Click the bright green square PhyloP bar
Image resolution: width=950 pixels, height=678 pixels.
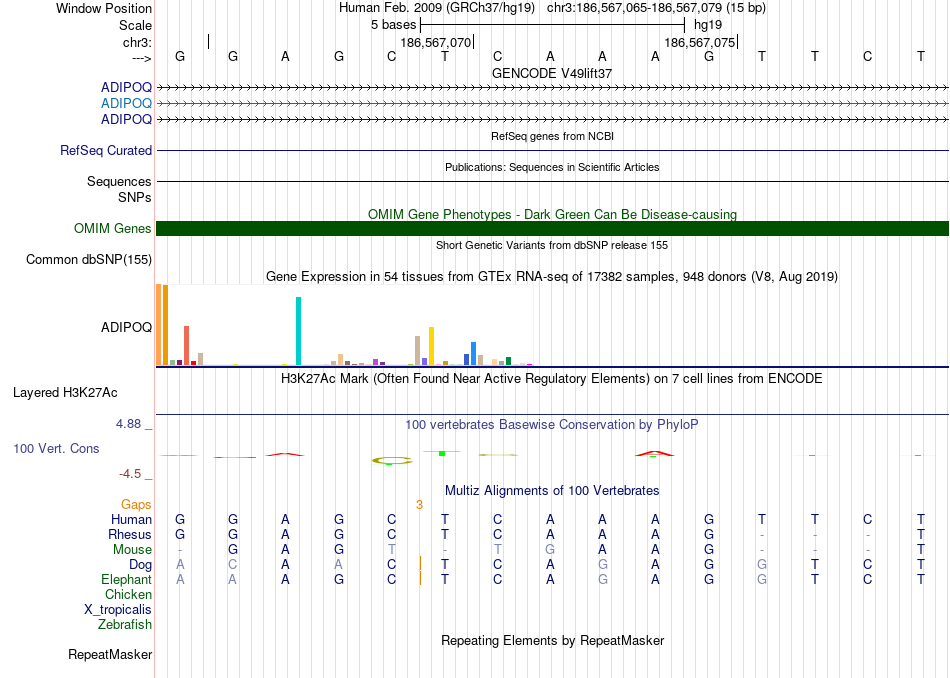tap(442, 453)
